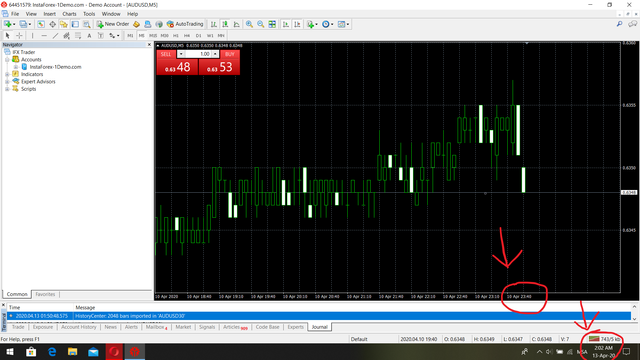The image size is (640, 360).
Task: Toggle chart auto scroll
Action: [286, 24]
